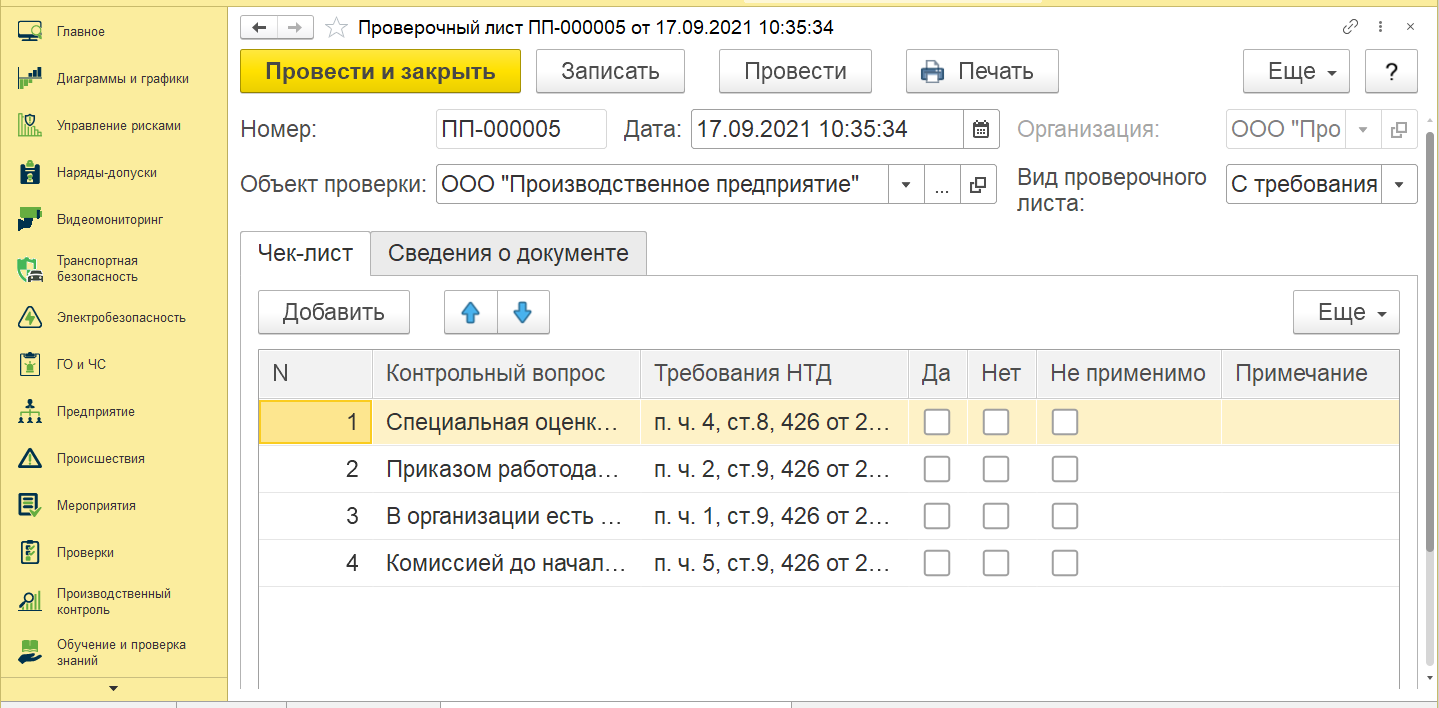Open Наряды-допуски section icon
Image resolution: width=1439 pixels, height=708 pixels.
click(x=30, y=172)
